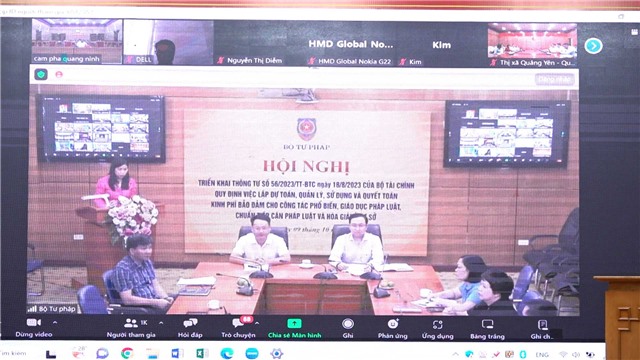Open volume control in system tray
This screenshot has width=640, height=360.
tap(576, 355)
